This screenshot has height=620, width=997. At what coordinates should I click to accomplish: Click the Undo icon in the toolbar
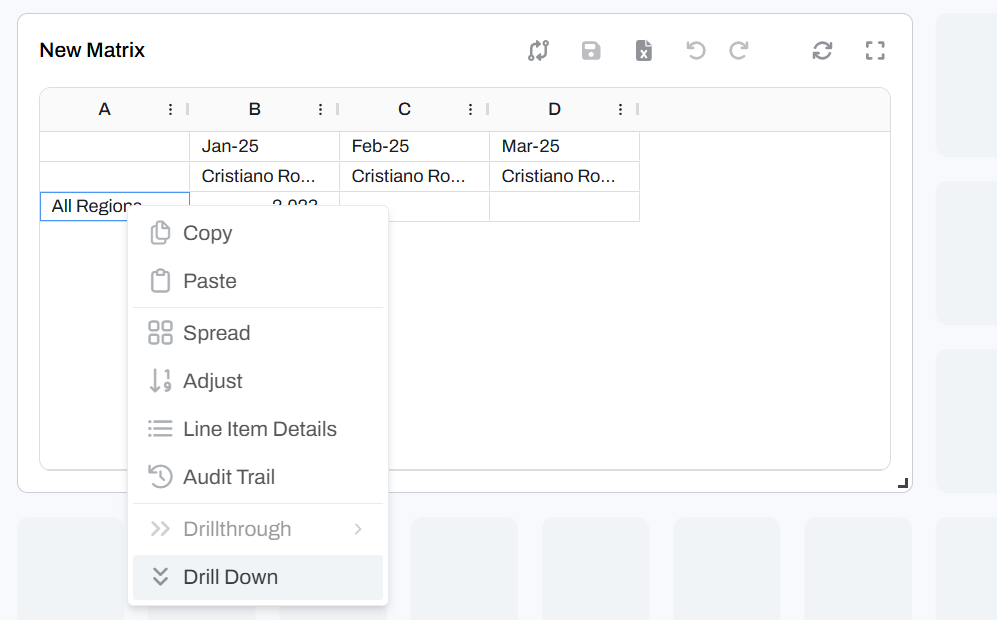(x=695, y=50)
